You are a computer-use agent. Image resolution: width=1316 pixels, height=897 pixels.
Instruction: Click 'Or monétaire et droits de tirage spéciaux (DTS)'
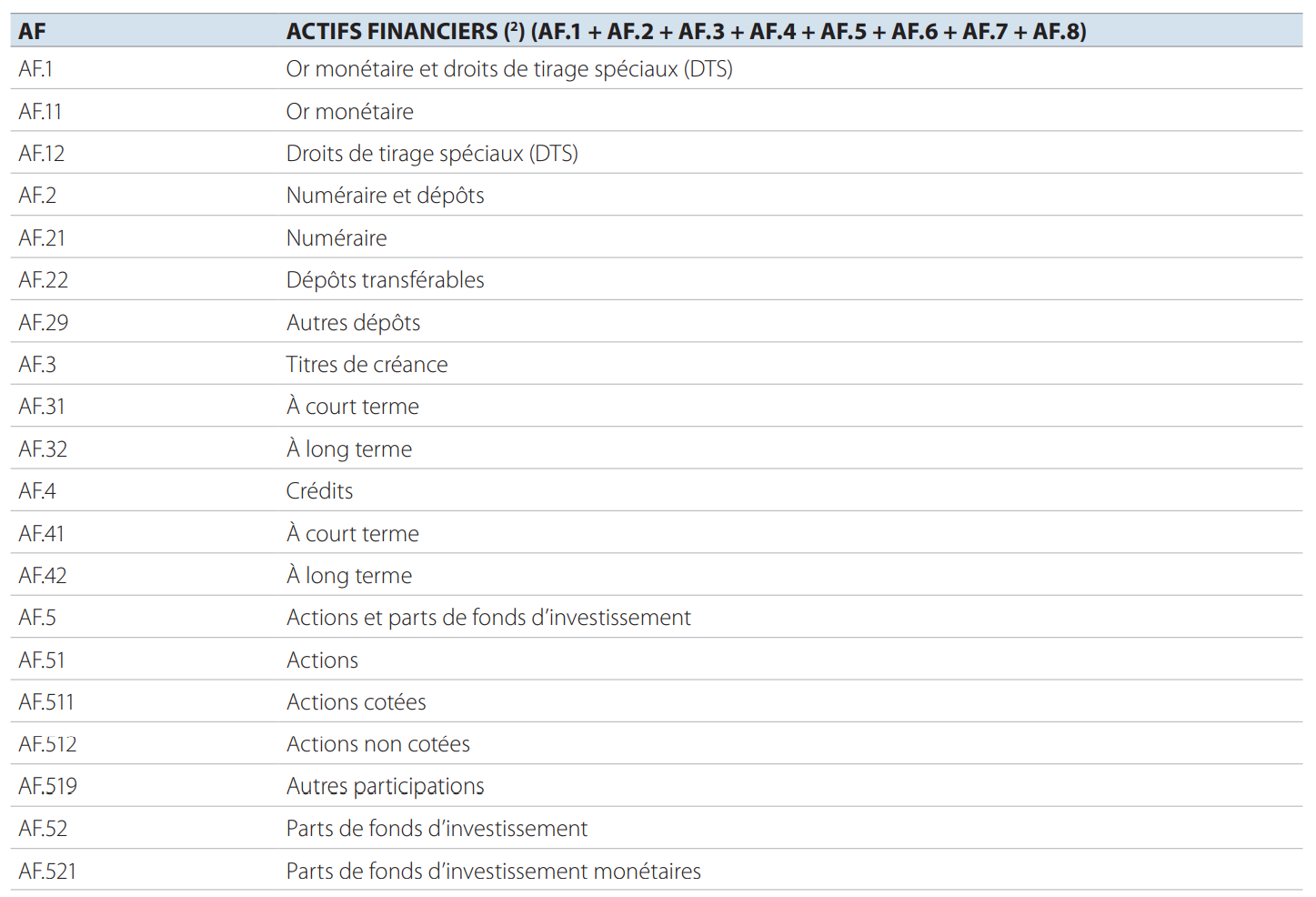click(509, 69)
